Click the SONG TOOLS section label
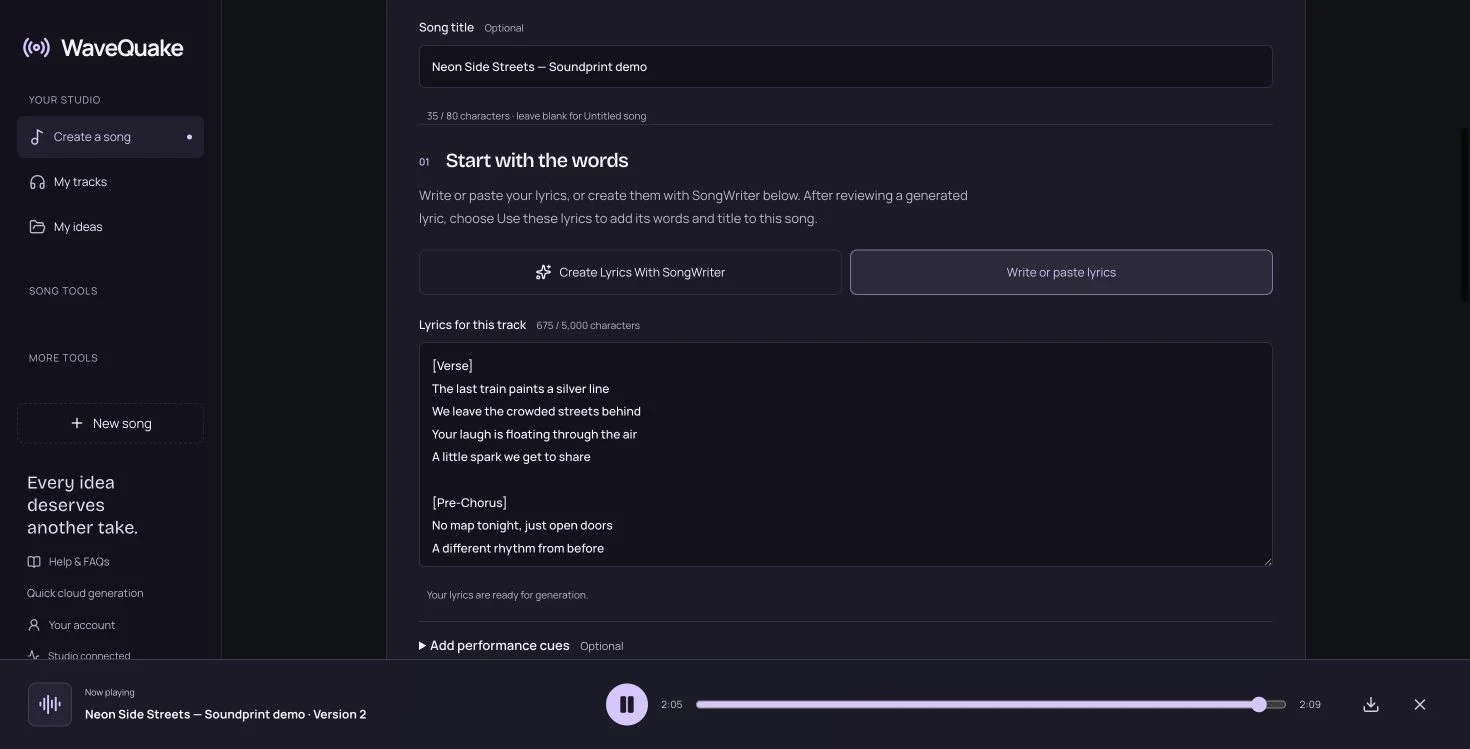The height and width of the screenshot is (749, 1470). coord(63,291)
